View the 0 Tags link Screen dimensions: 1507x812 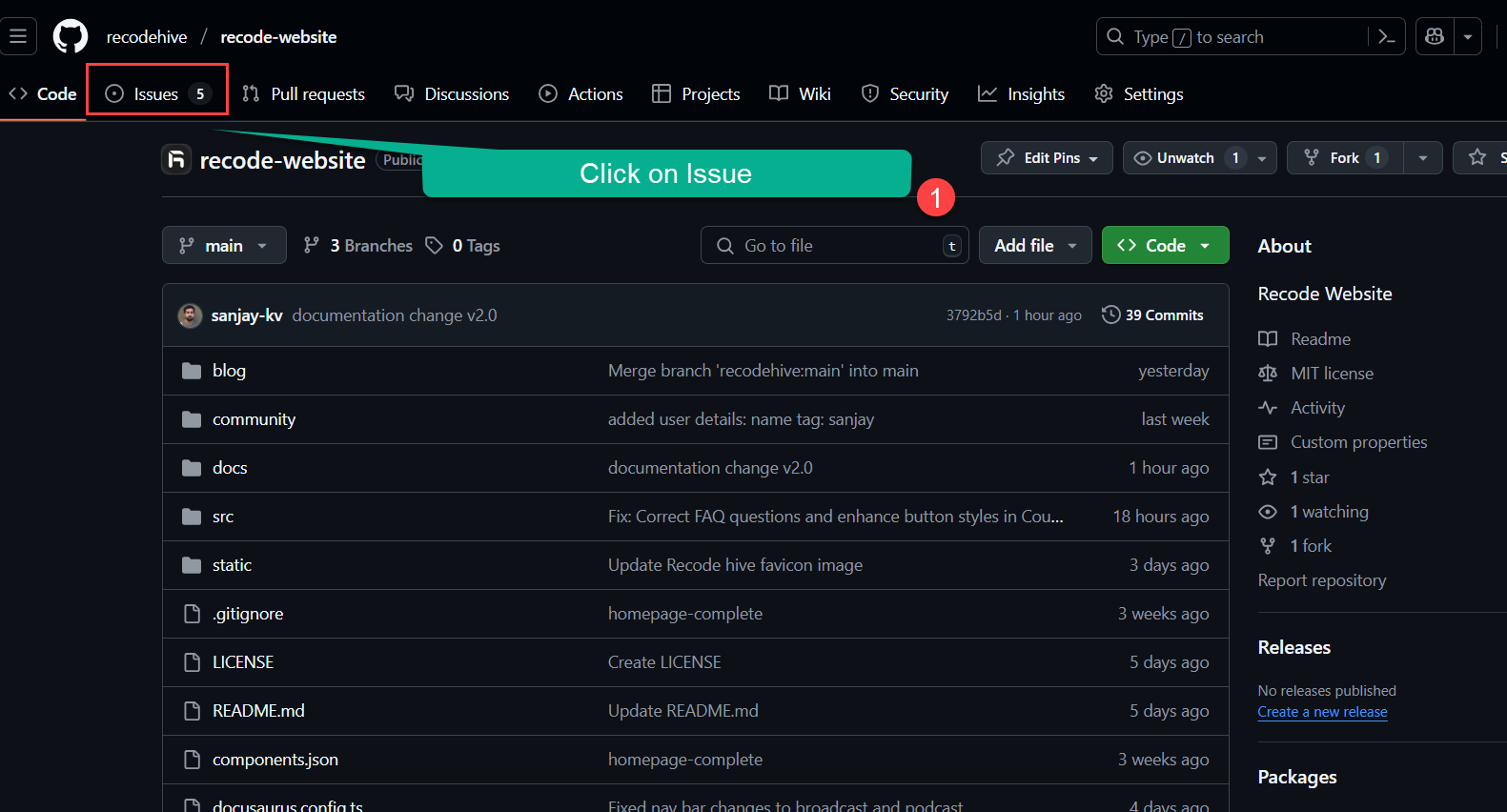tap(462, 246)
